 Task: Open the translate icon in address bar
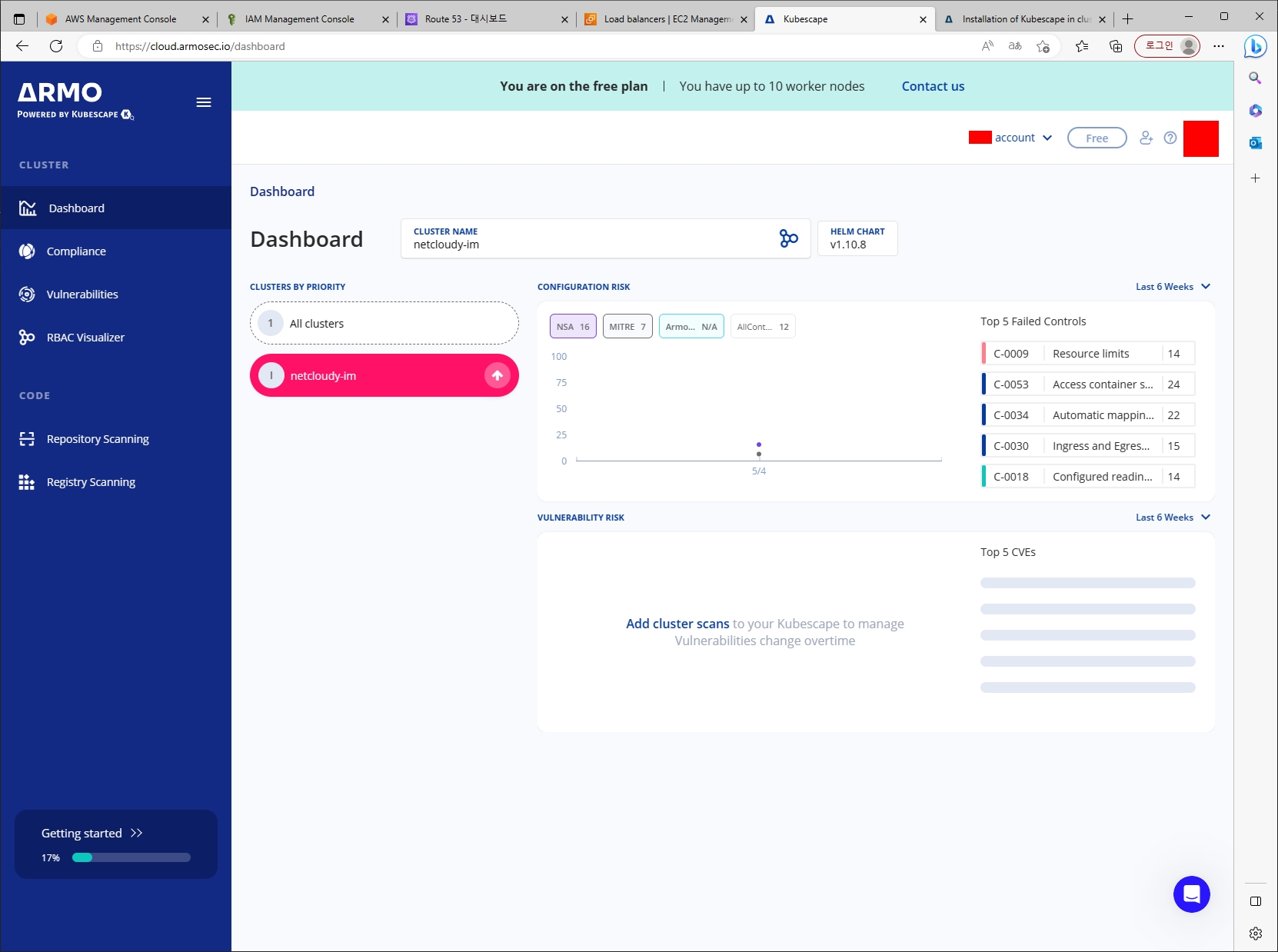coord(1015,46)
